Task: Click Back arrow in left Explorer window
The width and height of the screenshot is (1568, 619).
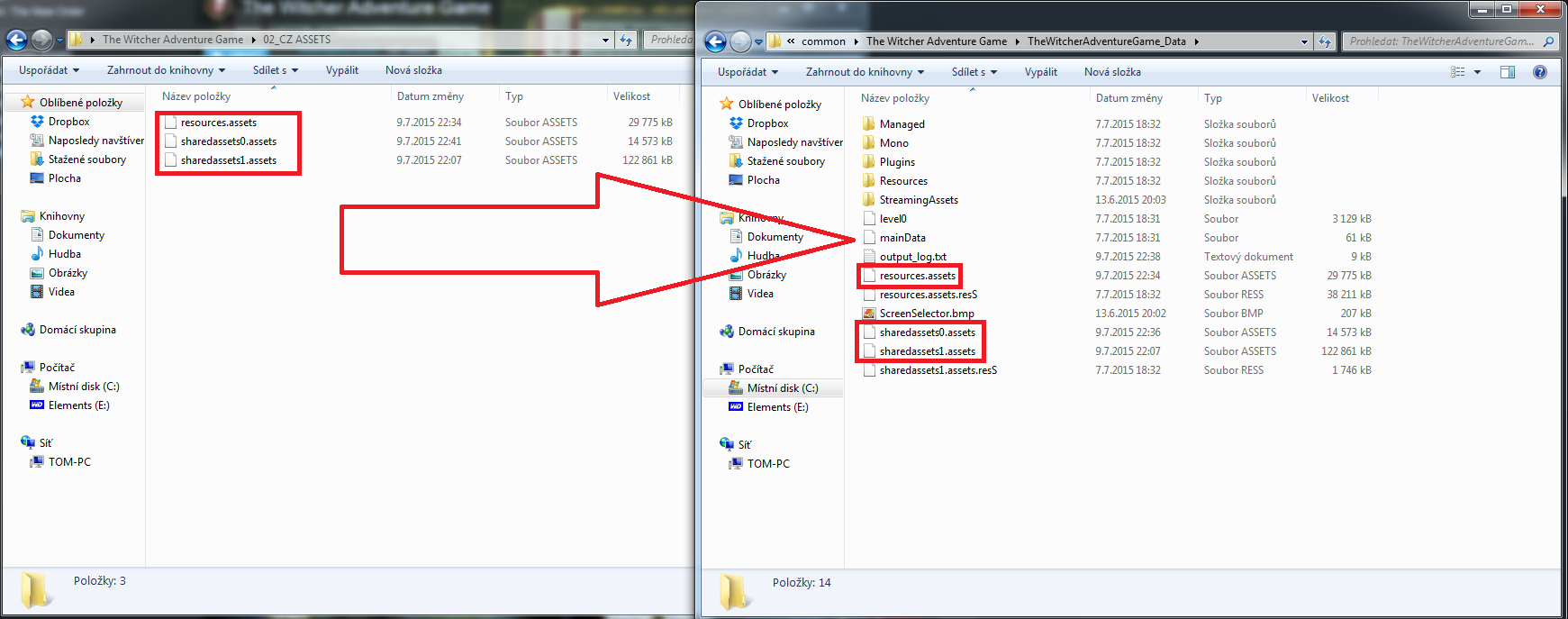Action: point(16,40)
